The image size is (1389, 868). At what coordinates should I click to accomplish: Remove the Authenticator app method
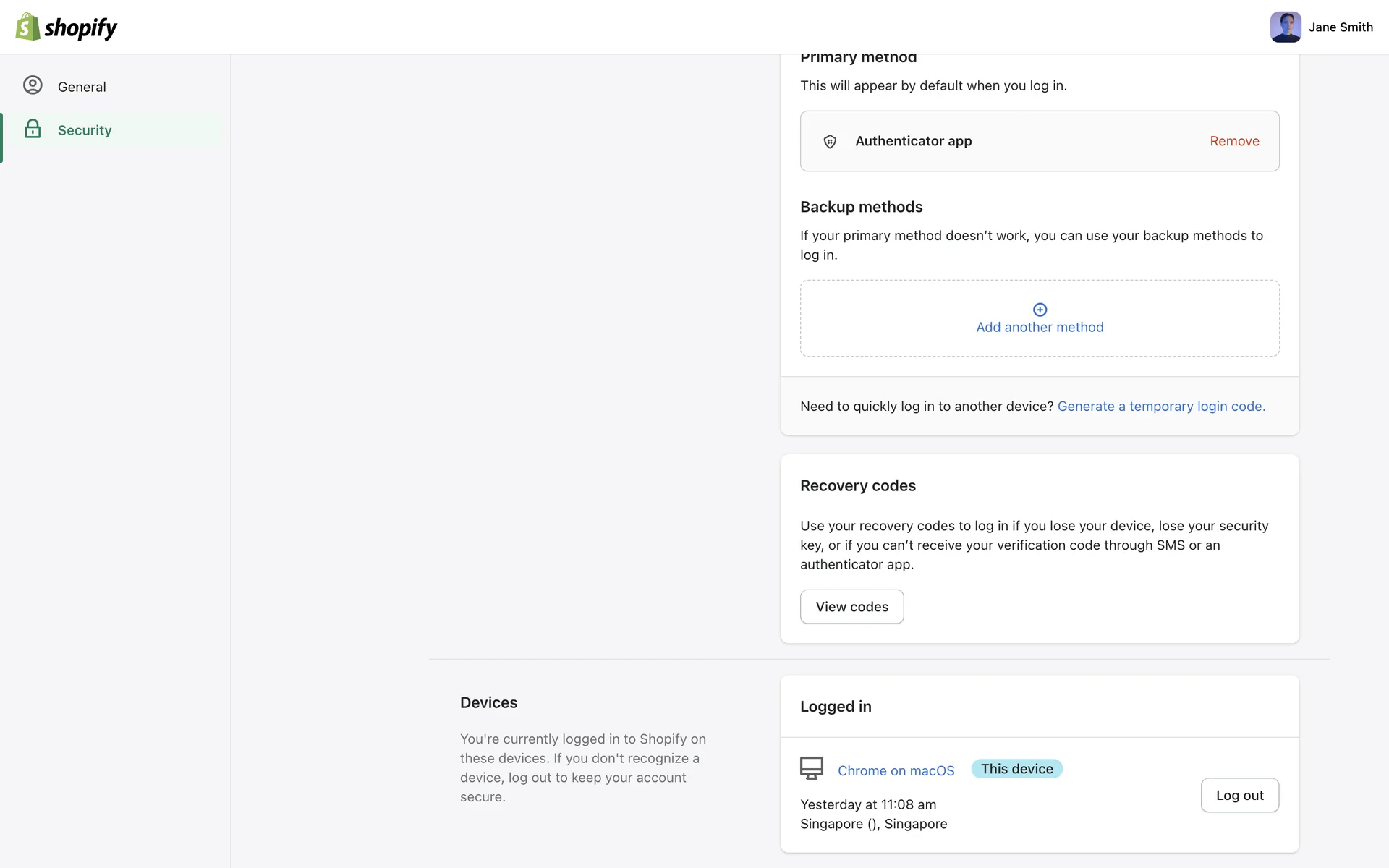click(x=1233, y=141)
